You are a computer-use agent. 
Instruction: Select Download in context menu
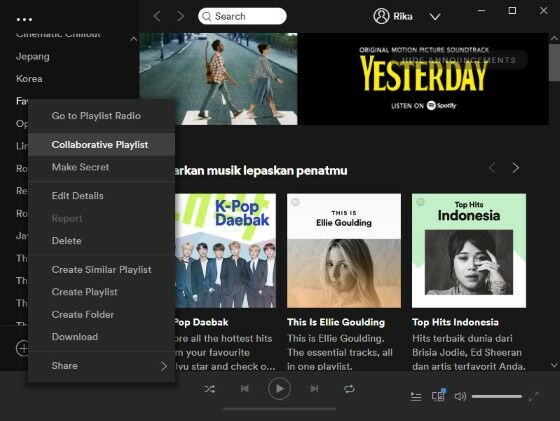(x=101, y=337)
